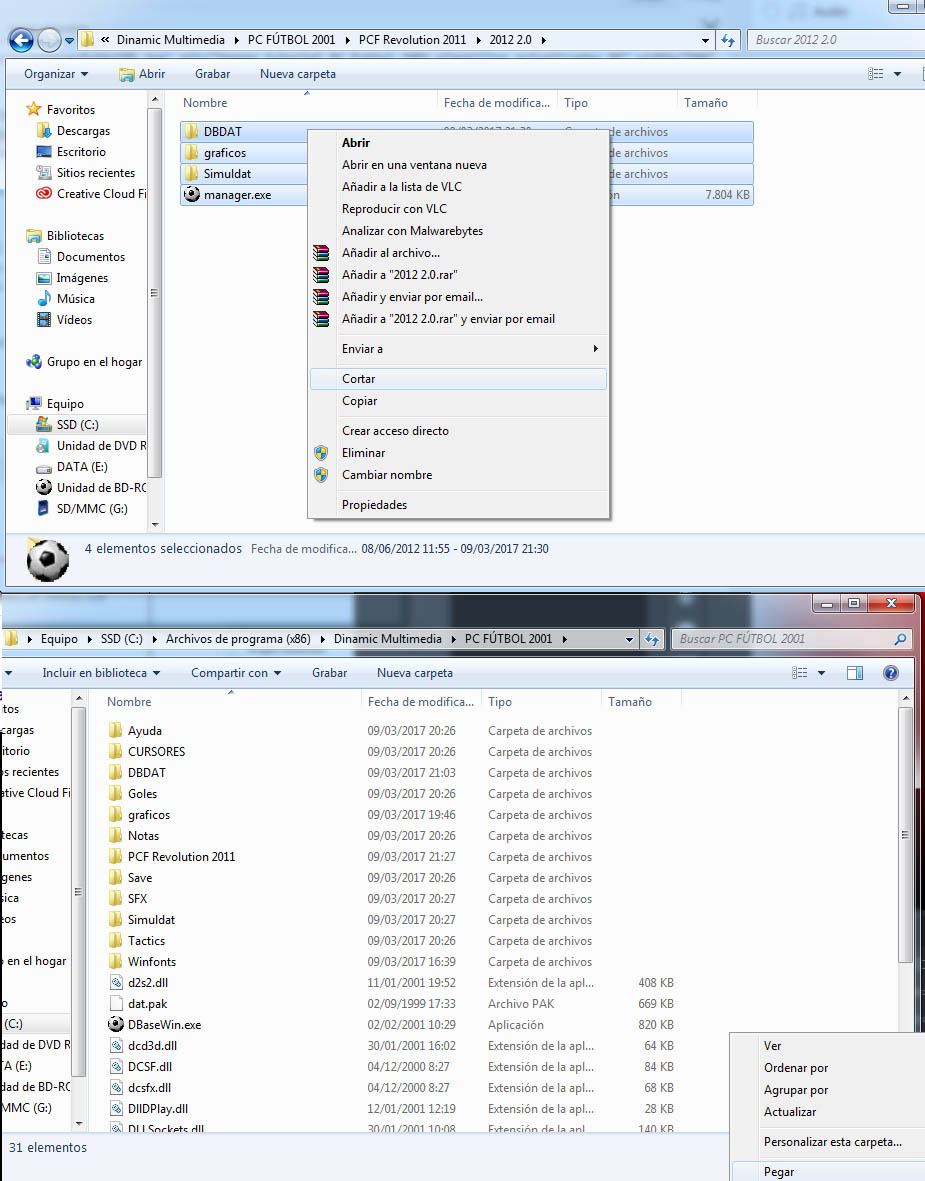This screenshot has width=925, height=1181.
Task: Expand view options arrow in top window
Action: [x=897, y=74]
